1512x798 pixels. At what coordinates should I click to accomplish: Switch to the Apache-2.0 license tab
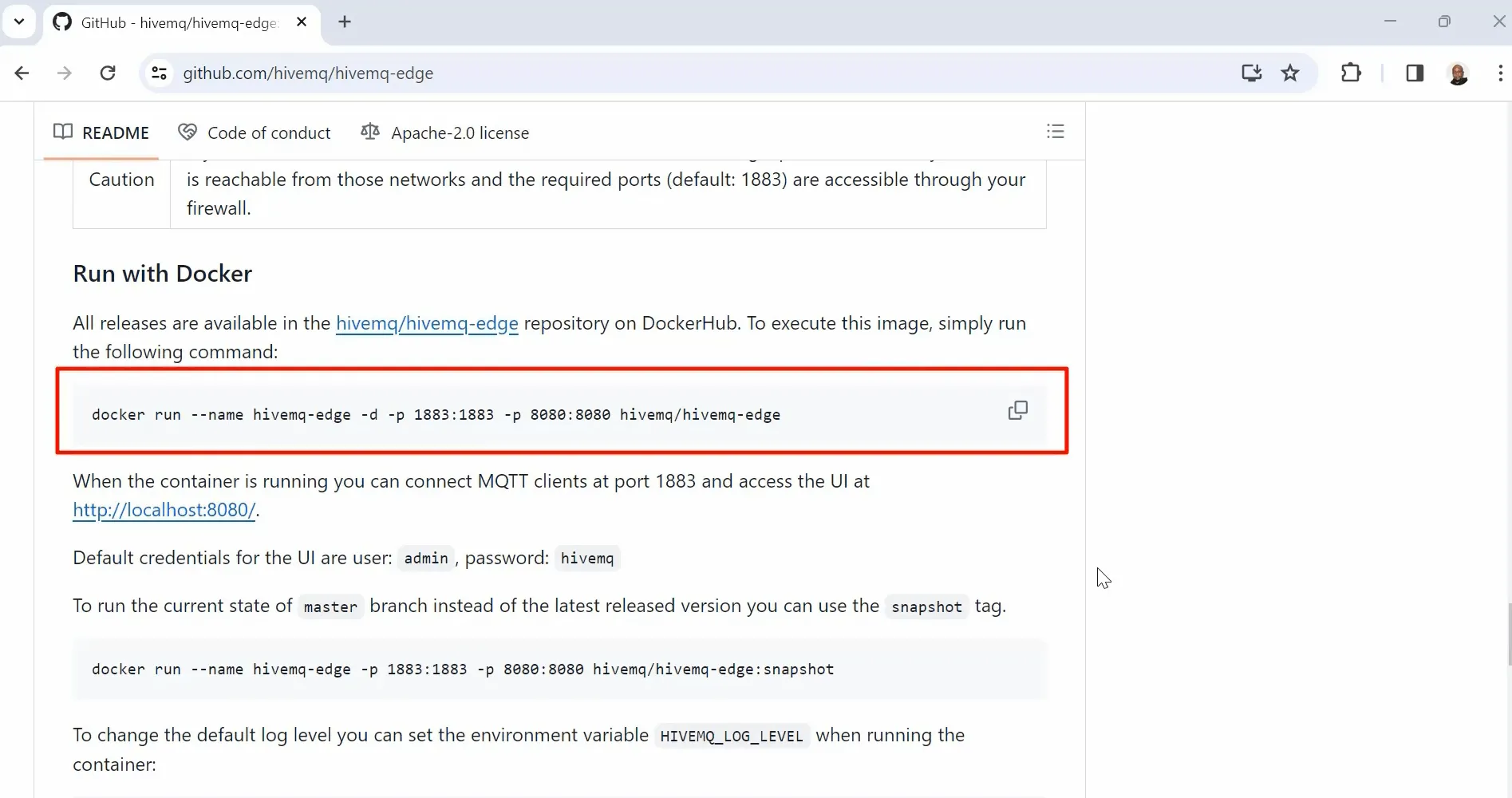445,132
